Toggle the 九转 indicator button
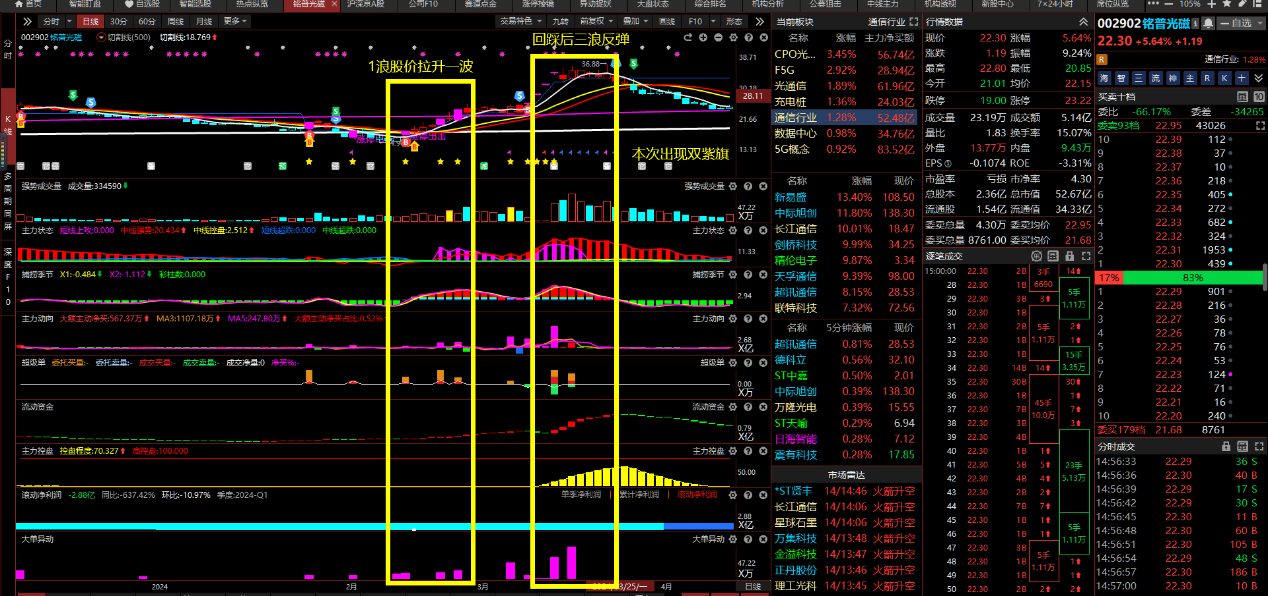Viewport: 1268px width, 596px height. pyautogui.click(x=561, y=21)
